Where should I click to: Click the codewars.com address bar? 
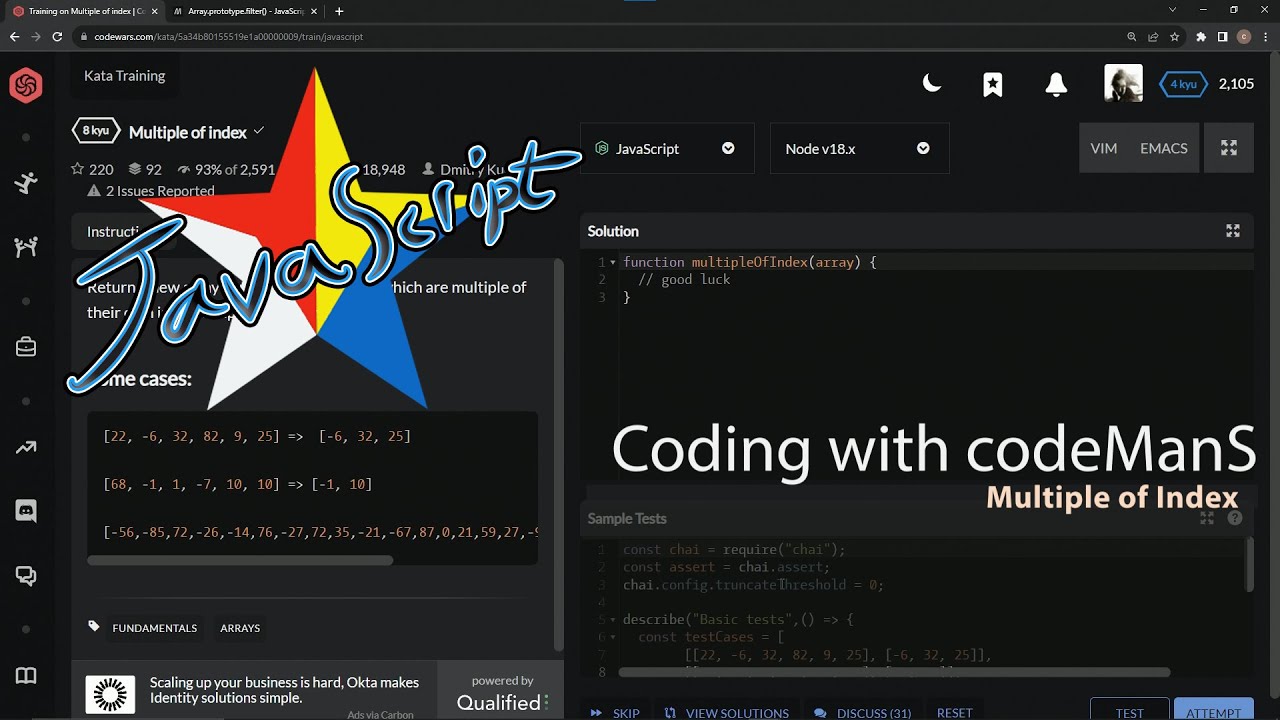point(600,36)
